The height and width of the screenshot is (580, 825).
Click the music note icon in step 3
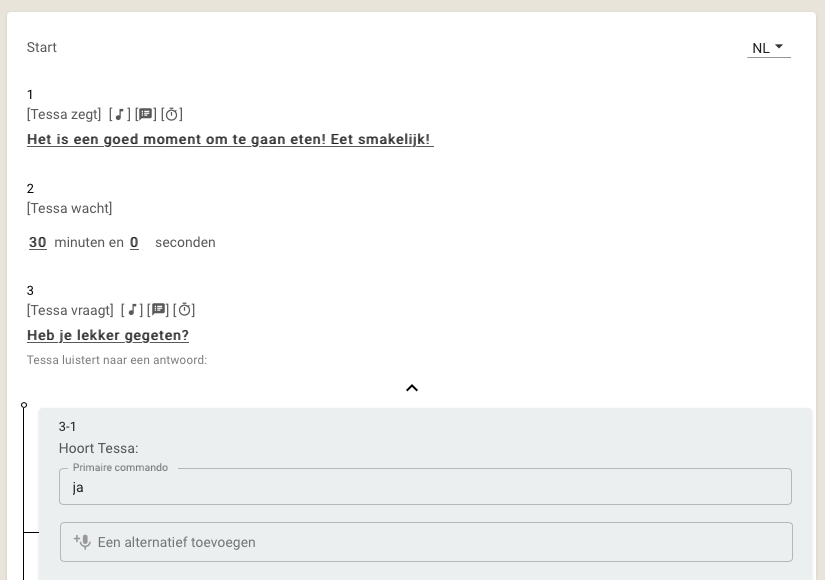(132, 310)
